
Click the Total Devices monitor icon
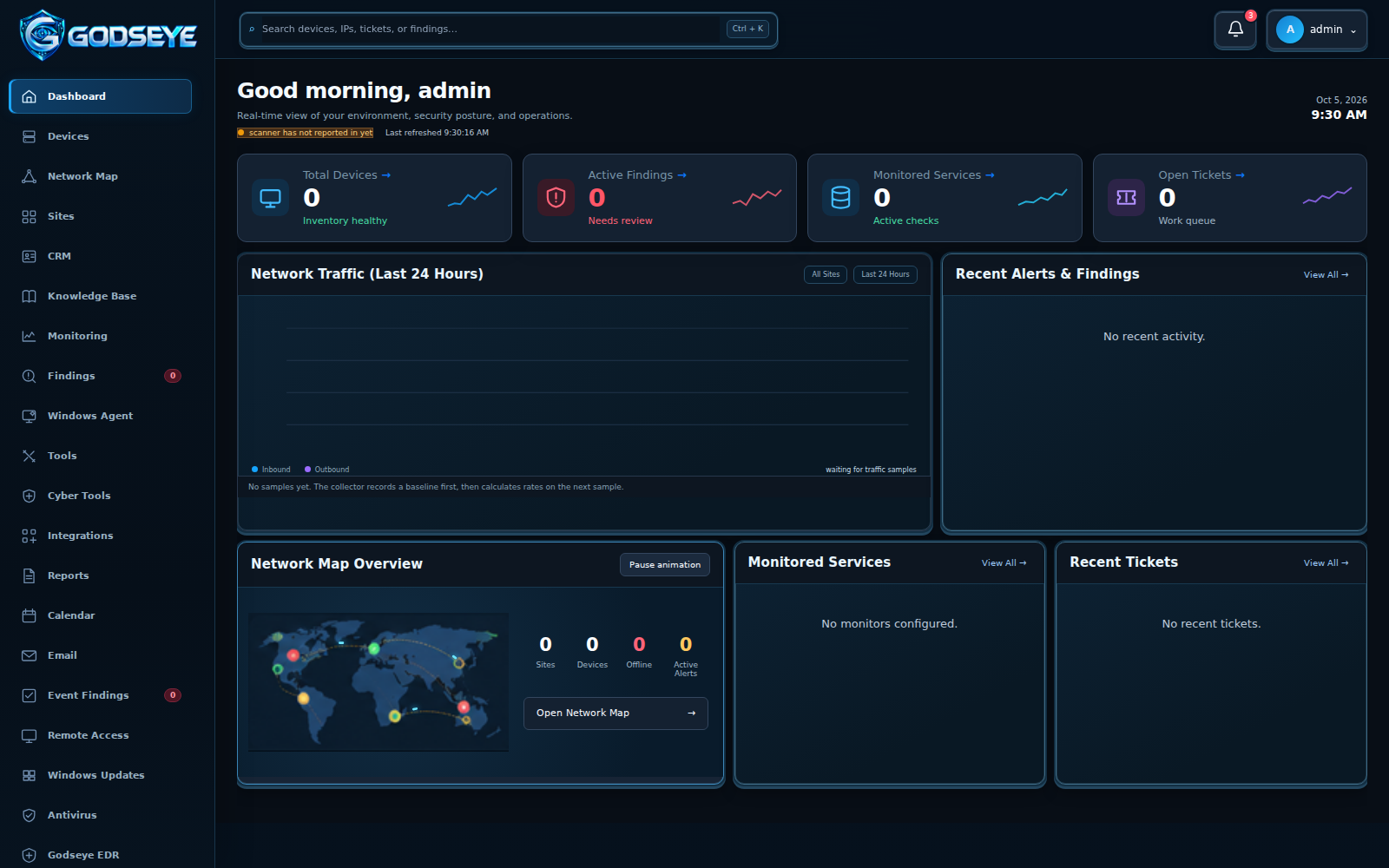[x=271, y=198]
